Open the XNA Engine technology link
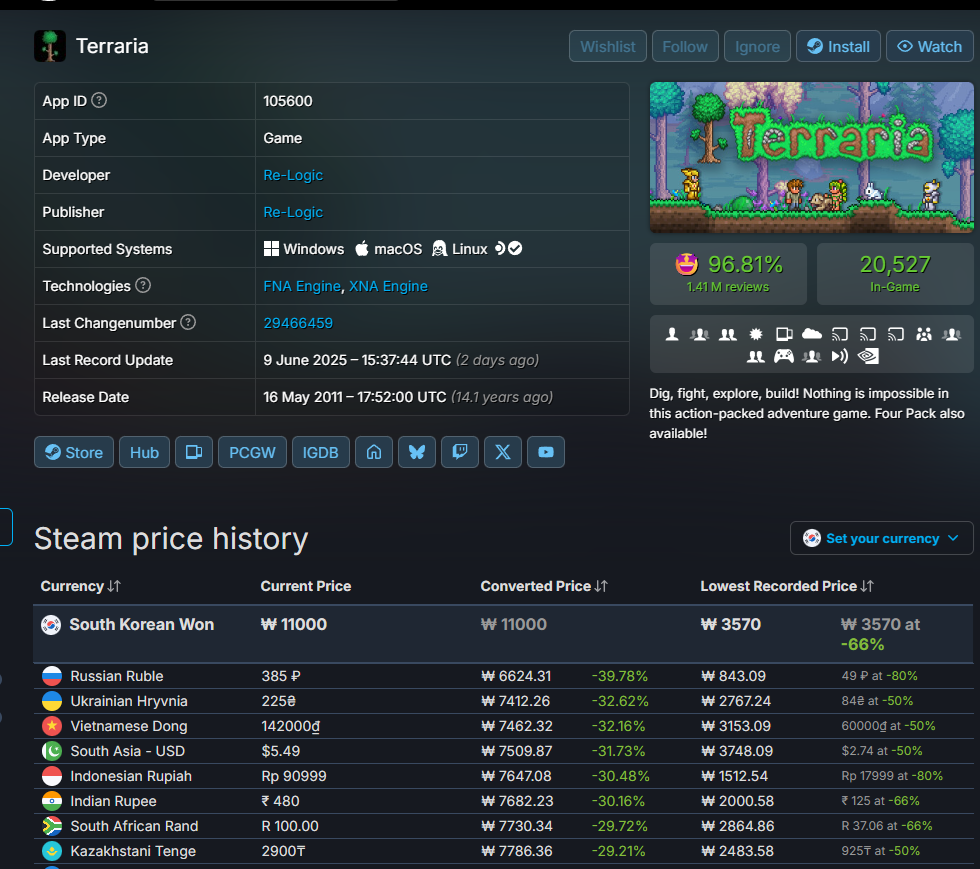This screenshot has width=980, height=869. tap(388, 286)
